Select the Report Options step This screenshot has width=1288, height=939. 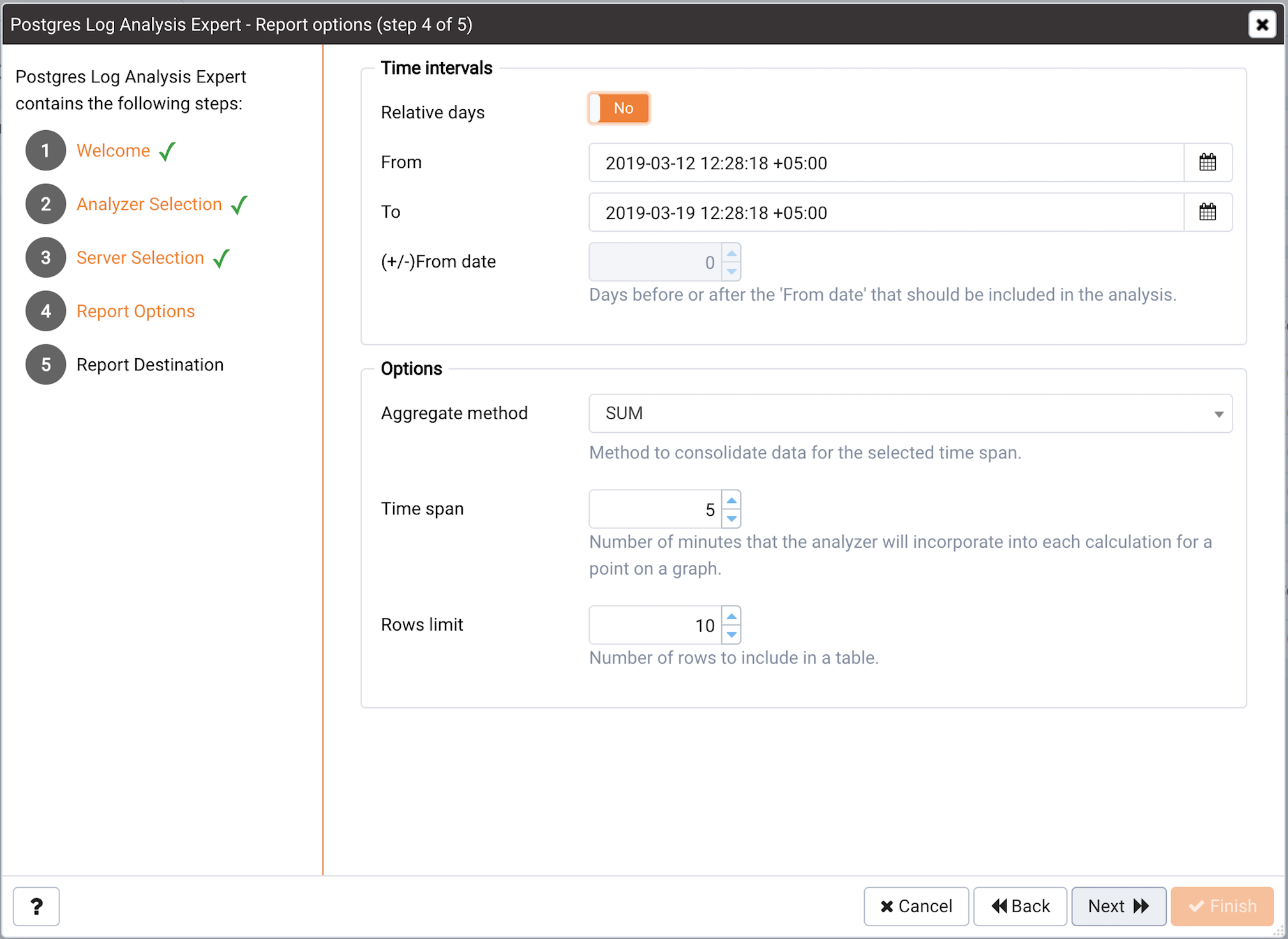pos(135,312)
